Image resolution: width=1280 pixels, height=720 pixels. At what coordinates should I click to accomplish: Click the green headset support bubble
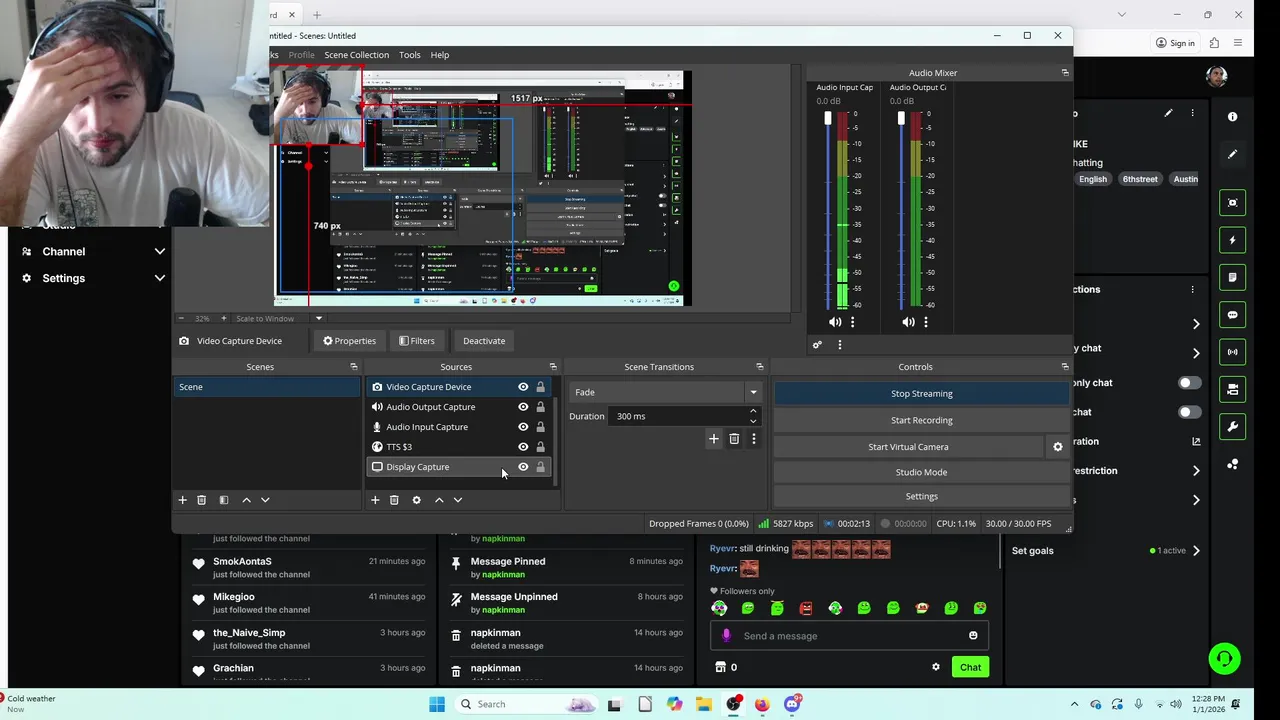pos(1225,658)
